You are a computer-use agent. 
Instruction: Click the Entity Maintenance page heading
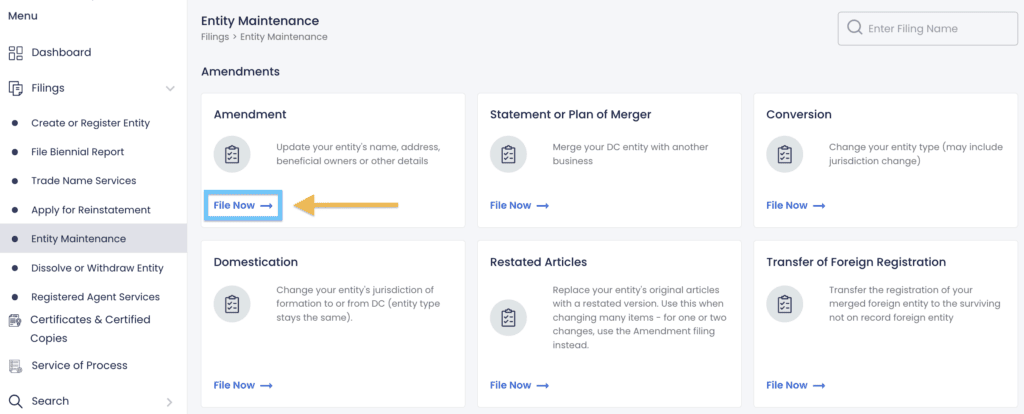point(260,22)
